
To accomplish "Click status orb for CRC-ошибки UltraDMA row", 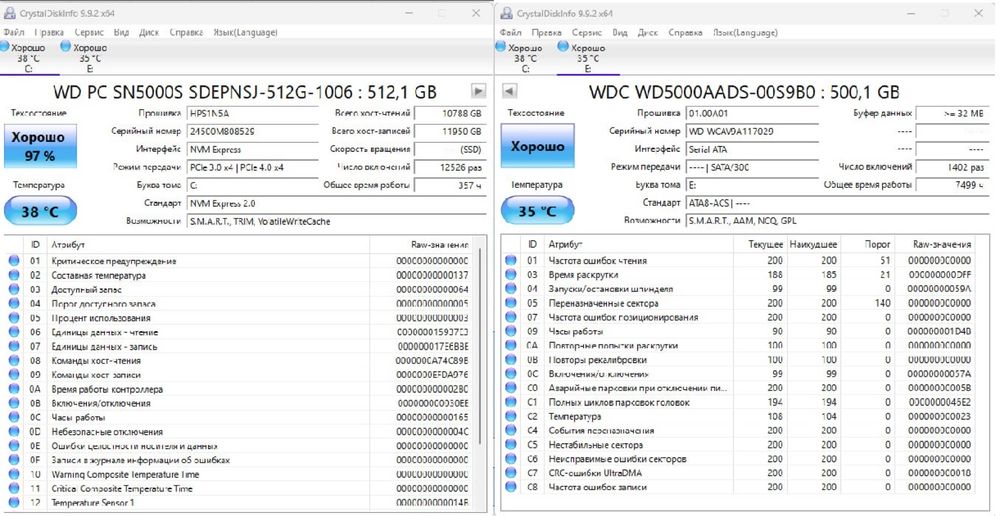I will [511, 473].
